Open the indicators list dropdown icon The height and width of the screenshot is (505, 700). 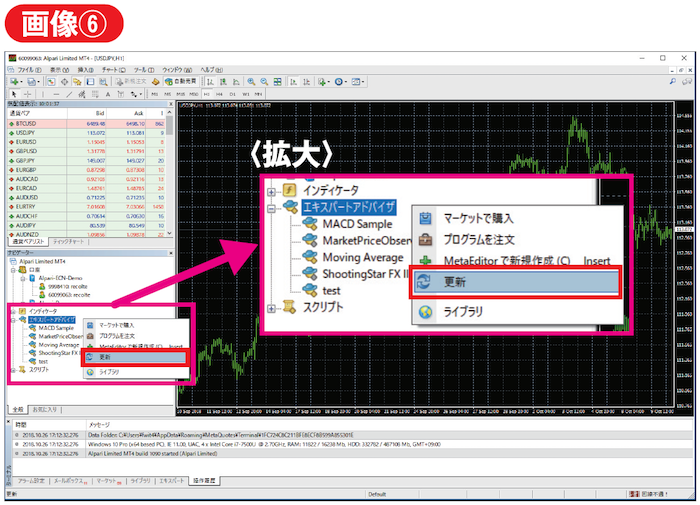point(323,82)
